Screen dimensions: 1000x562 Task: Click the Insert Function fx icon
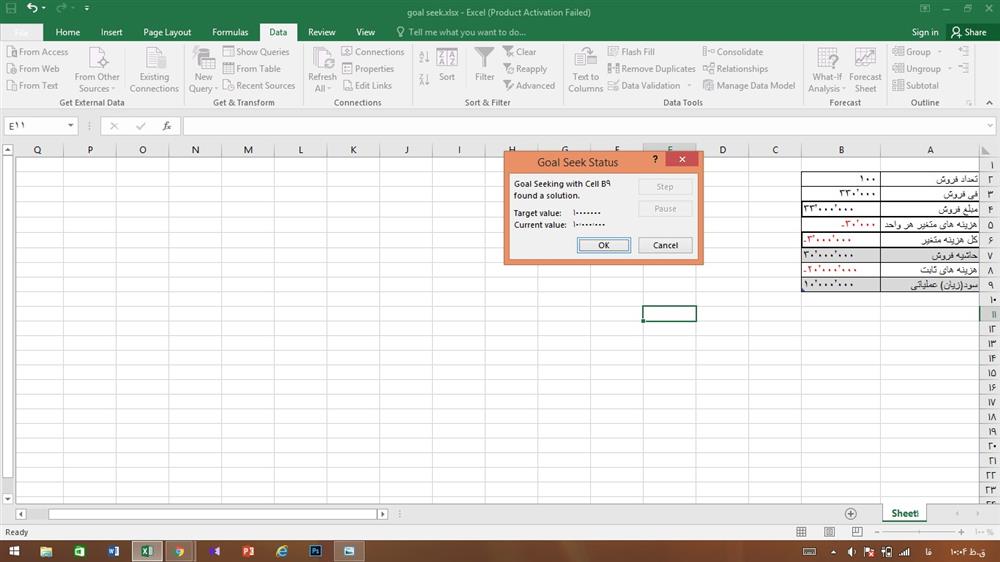[x=166, y=126]
